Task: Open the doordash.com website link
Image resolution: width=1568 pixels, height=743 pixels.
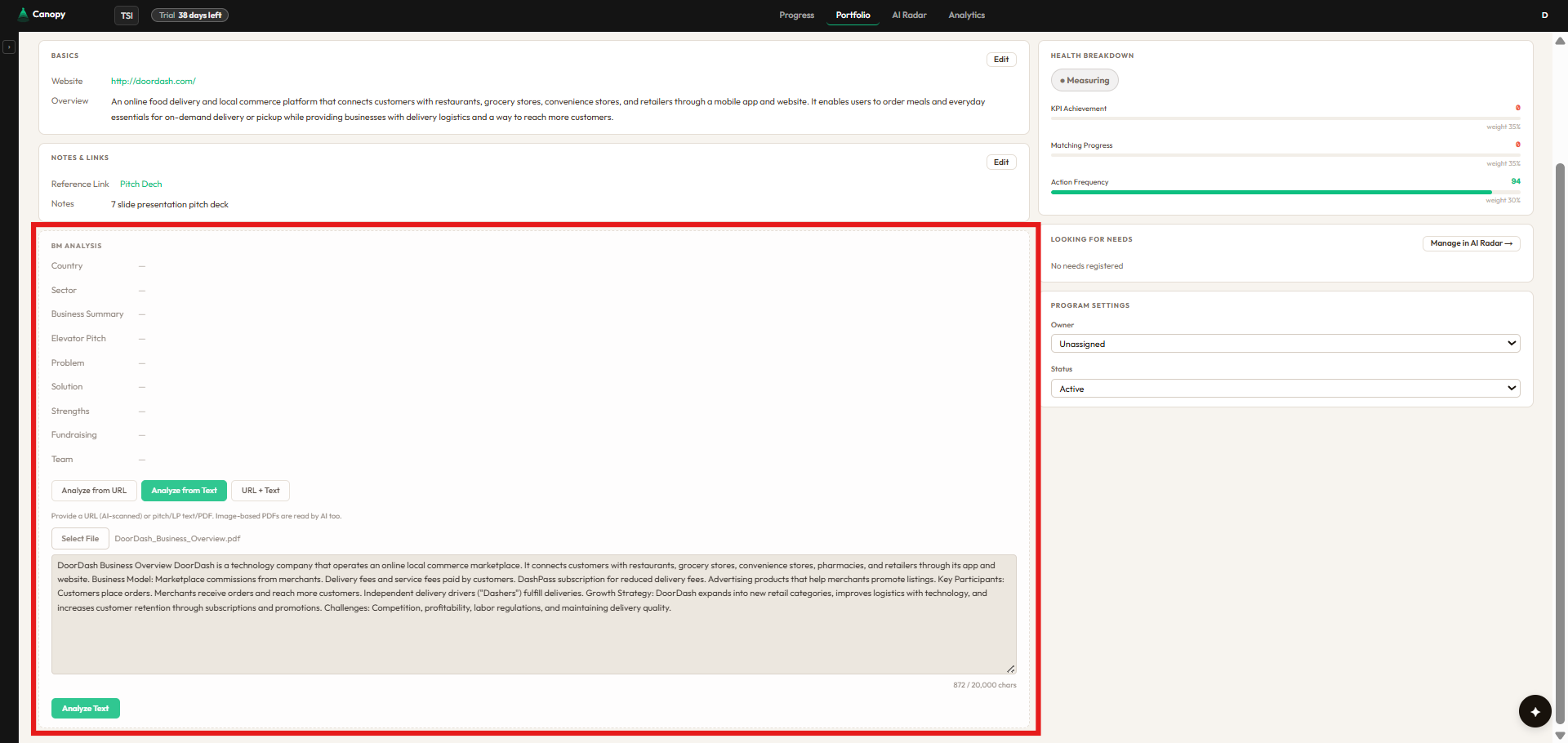Action: click(153, 81)
